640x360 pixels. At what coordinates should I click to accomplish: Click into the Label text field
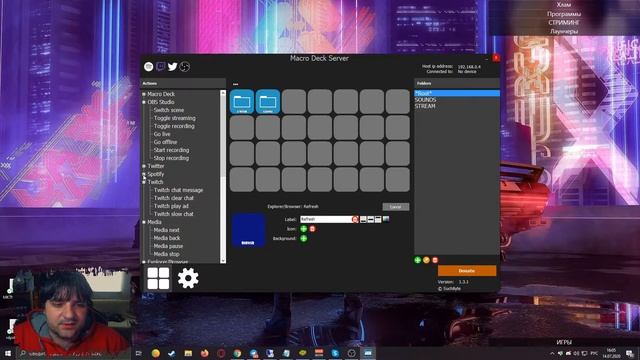326,220
